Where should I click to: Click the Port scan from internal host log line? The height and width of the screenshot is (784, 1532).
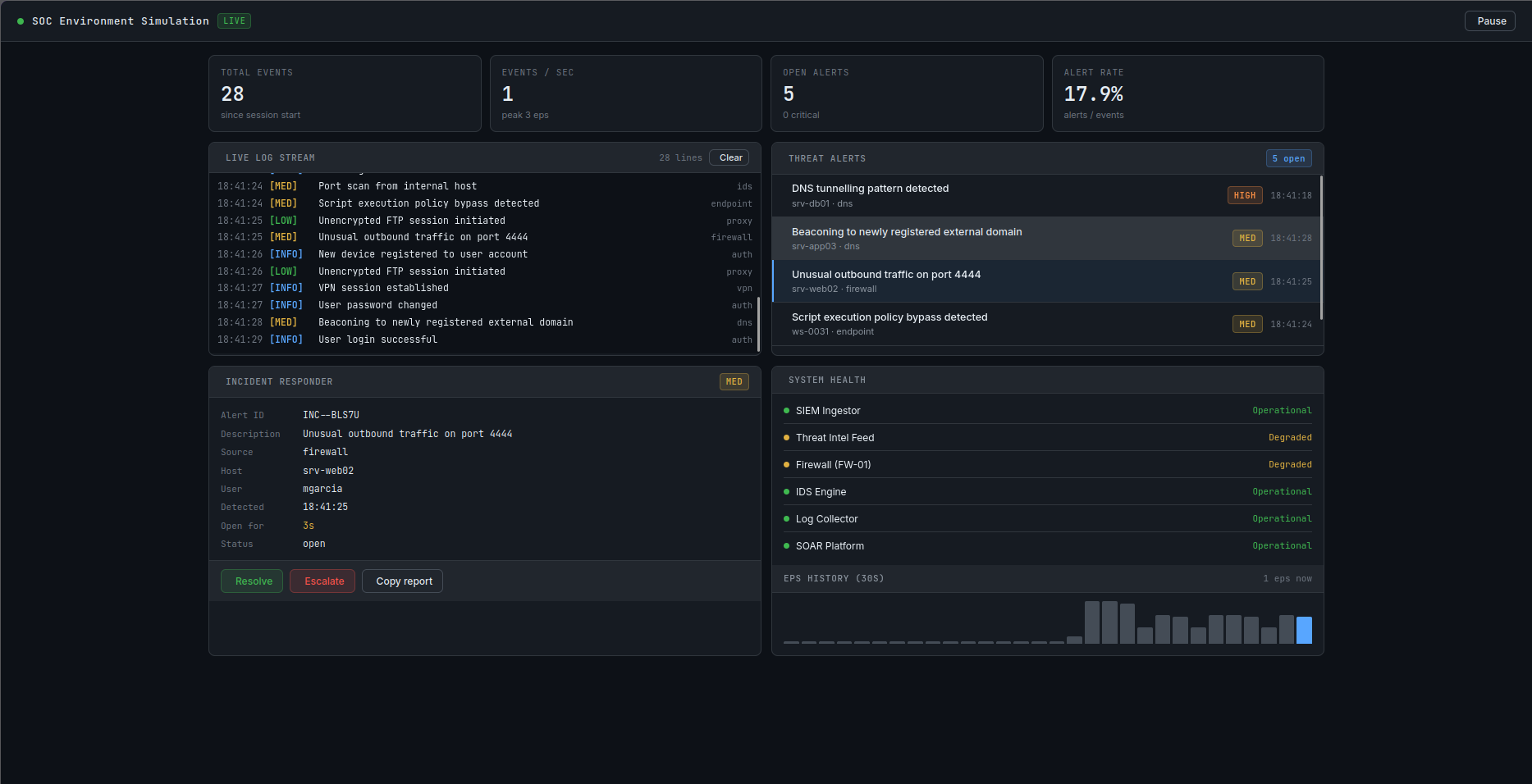coord(484,186)
